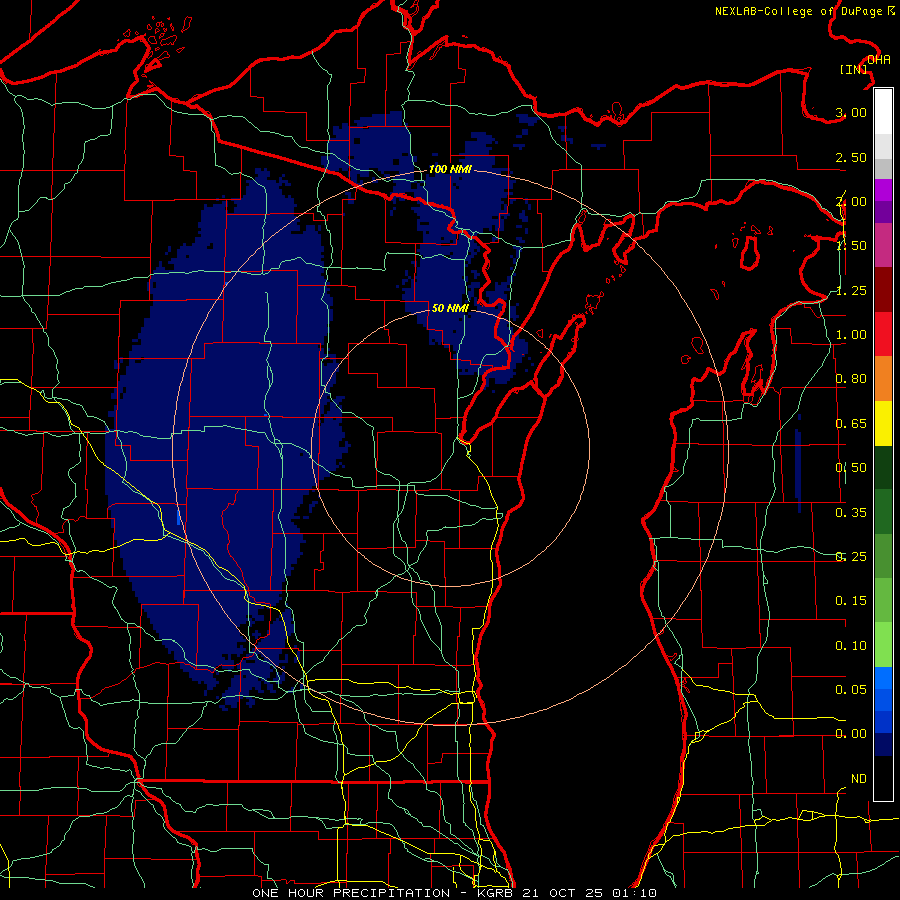
Task: Pick the lightest green swatch near 0.10
Action: click(883, 645)
